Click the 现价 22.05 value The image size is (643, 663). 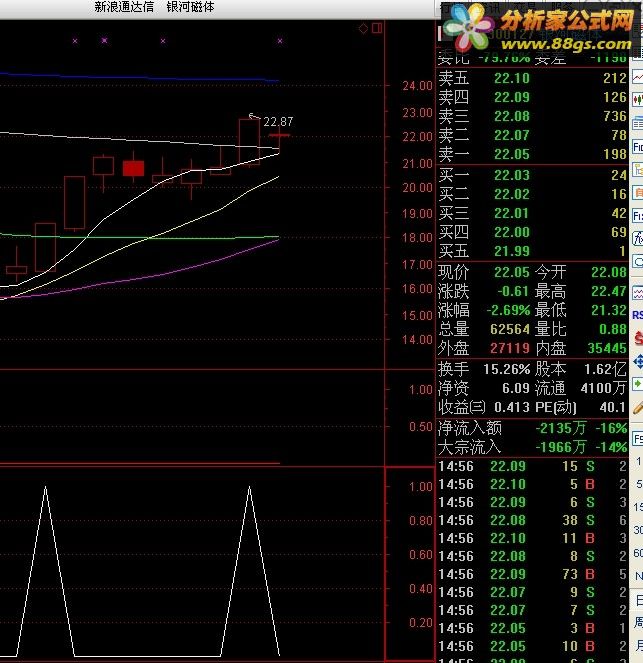pyautogui.click(x=512, y=272)
